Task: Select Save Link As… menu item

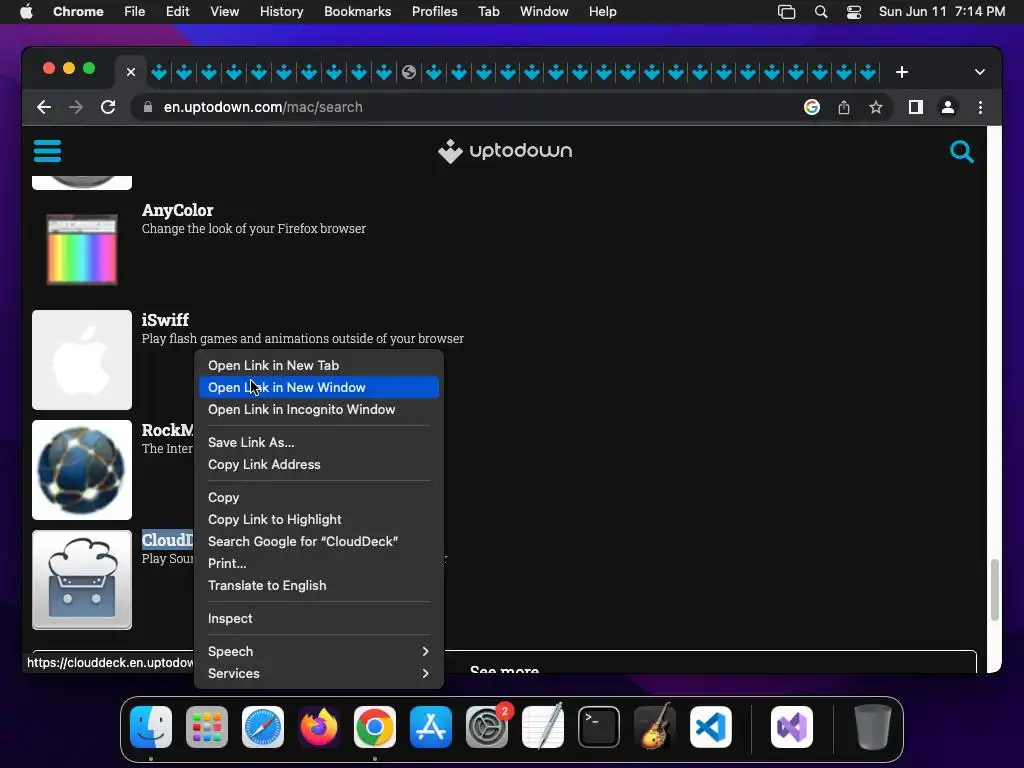Action: [x=319, y=442]
